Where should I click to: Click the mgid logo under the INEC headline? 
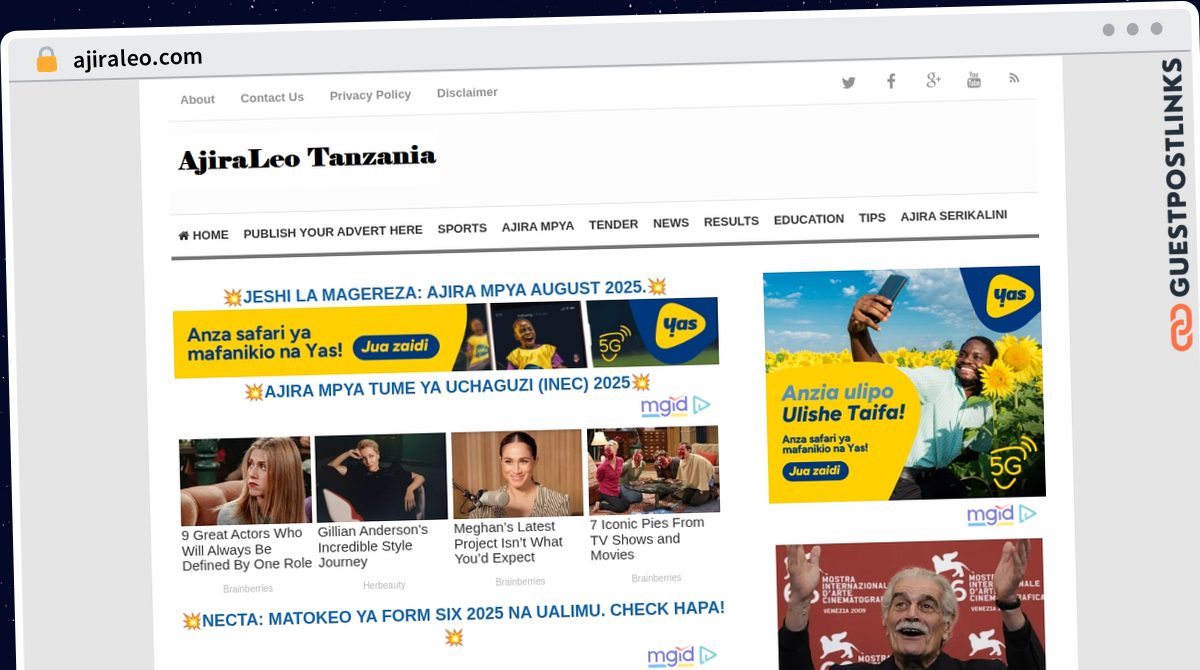click(675, 406)
